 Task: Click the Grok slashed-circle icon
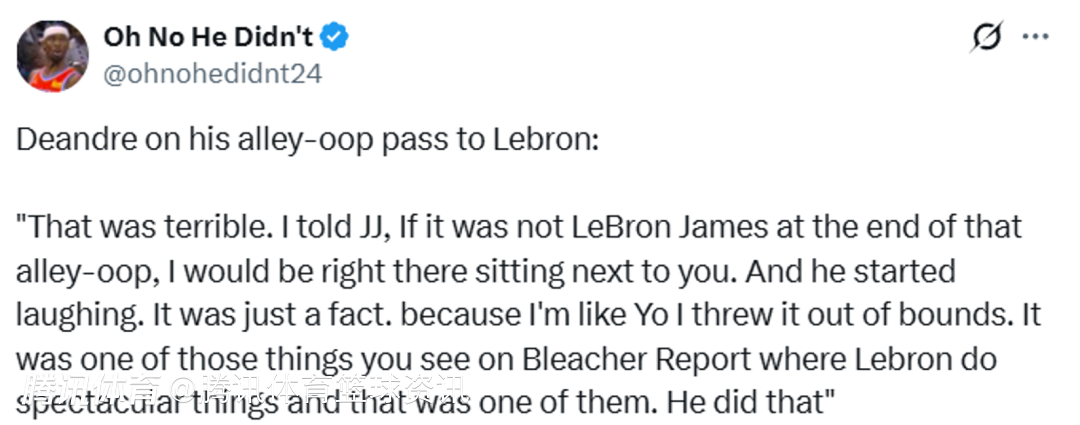click(x=986, y=39)
